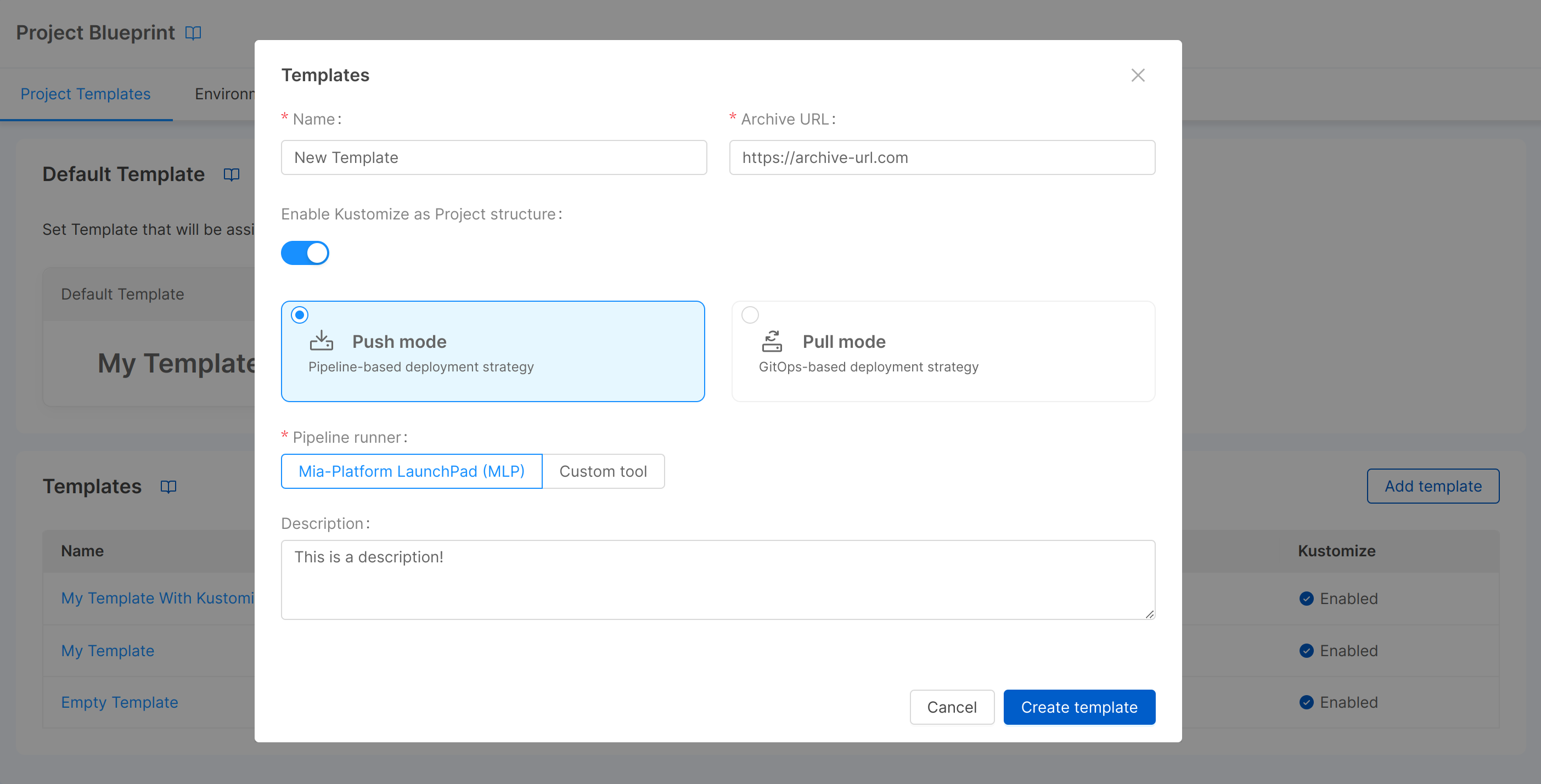
Task: Close the Templates dialog with X
Action: 1138,75
